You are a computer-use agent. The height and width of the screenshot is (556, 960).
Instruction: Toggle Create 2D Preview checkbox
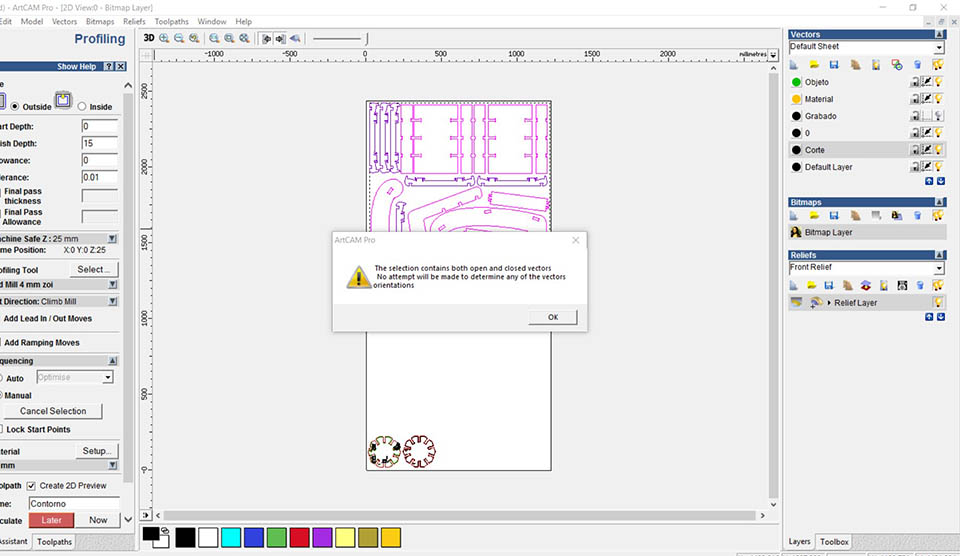[x=31, y=486]
